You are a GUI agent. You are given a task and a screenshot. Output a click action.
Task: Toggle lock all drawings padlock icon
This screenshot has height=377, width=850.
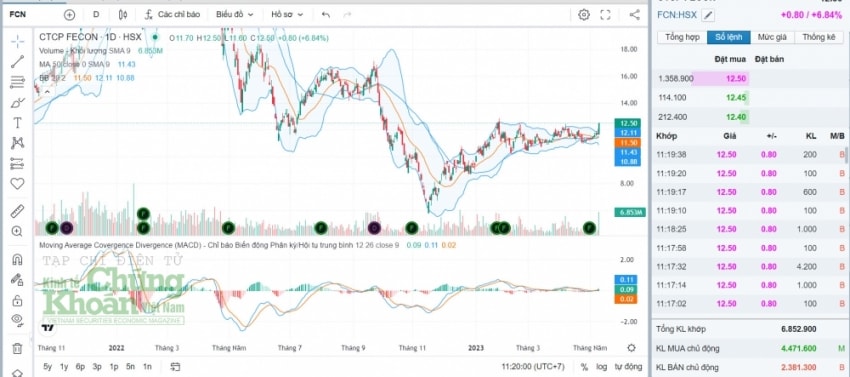click(x=17, y=300)
